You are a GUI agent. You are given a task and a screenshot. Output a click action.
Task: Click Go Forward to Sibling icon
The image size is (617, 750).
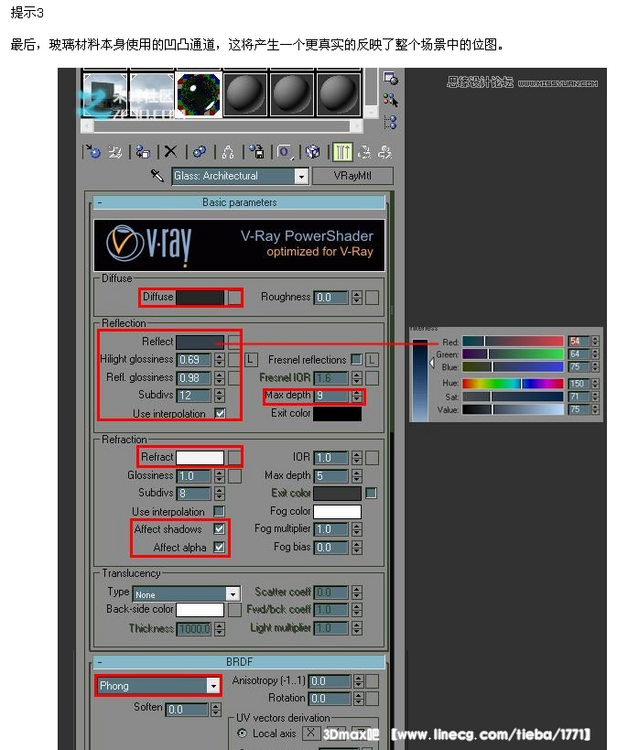click(385, 152)
